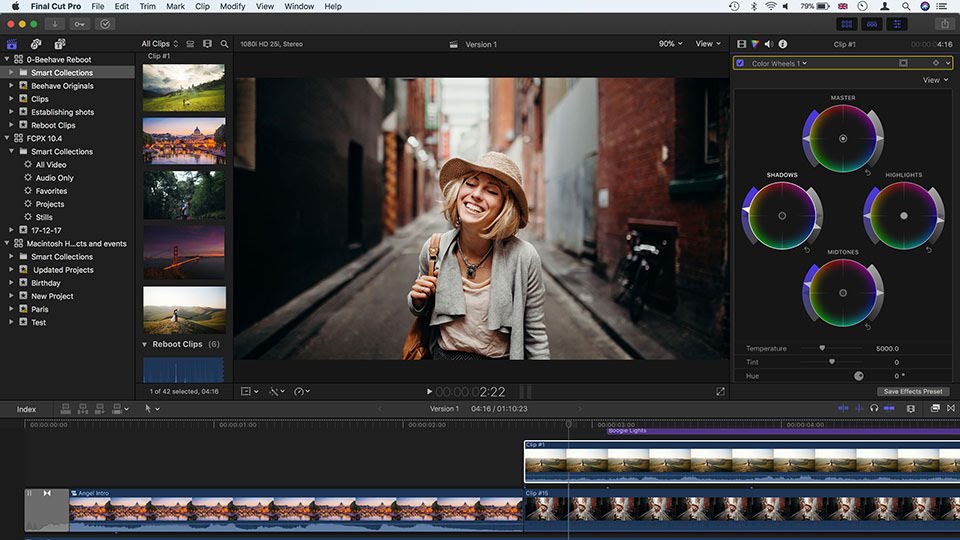Viewport: 960px width, 540px height.
Task: Collapse the Reboot Clips disclosure triangle
Action: click(144, 344)
